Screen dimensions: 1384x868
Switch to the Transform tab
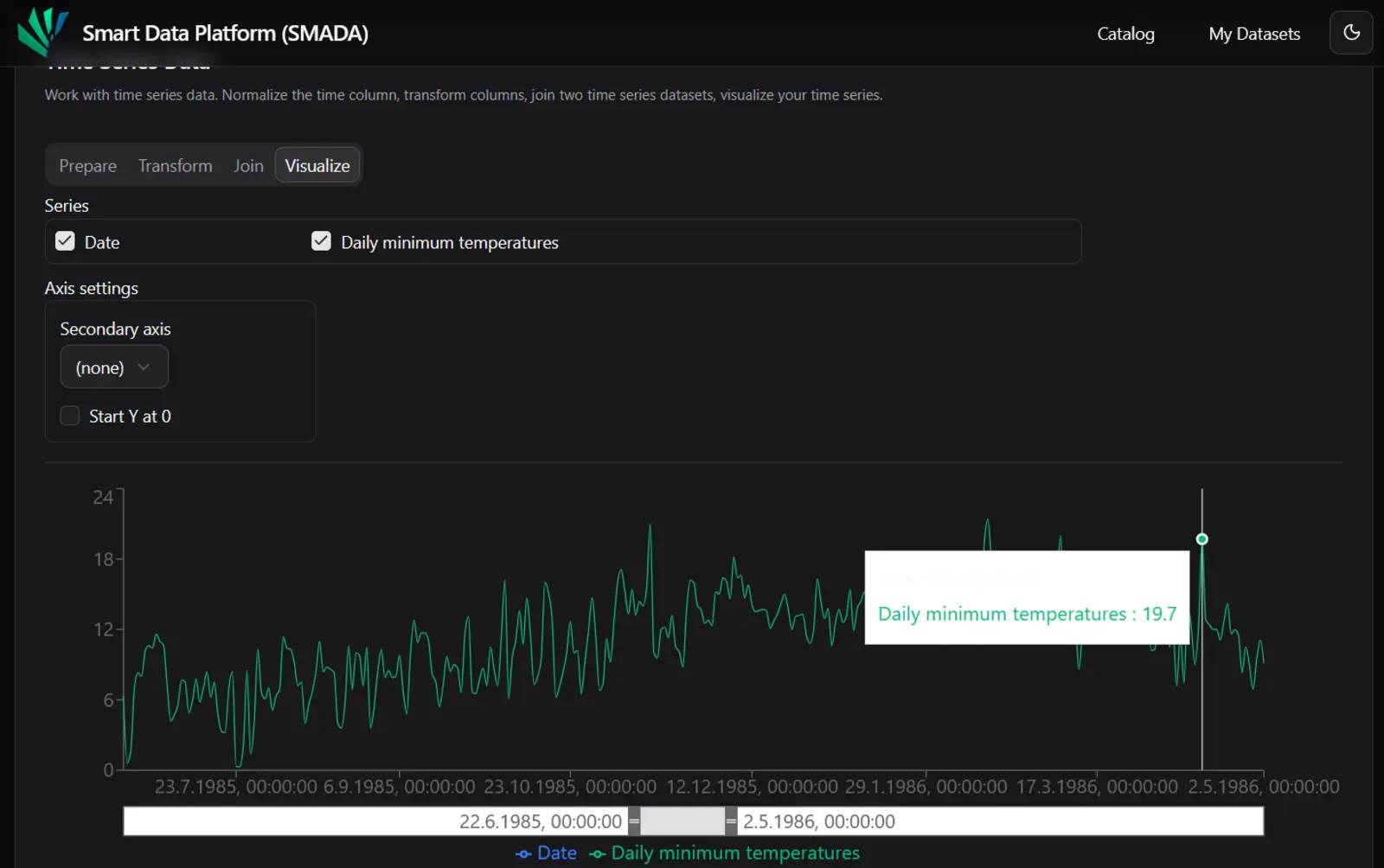coord(175,166)
